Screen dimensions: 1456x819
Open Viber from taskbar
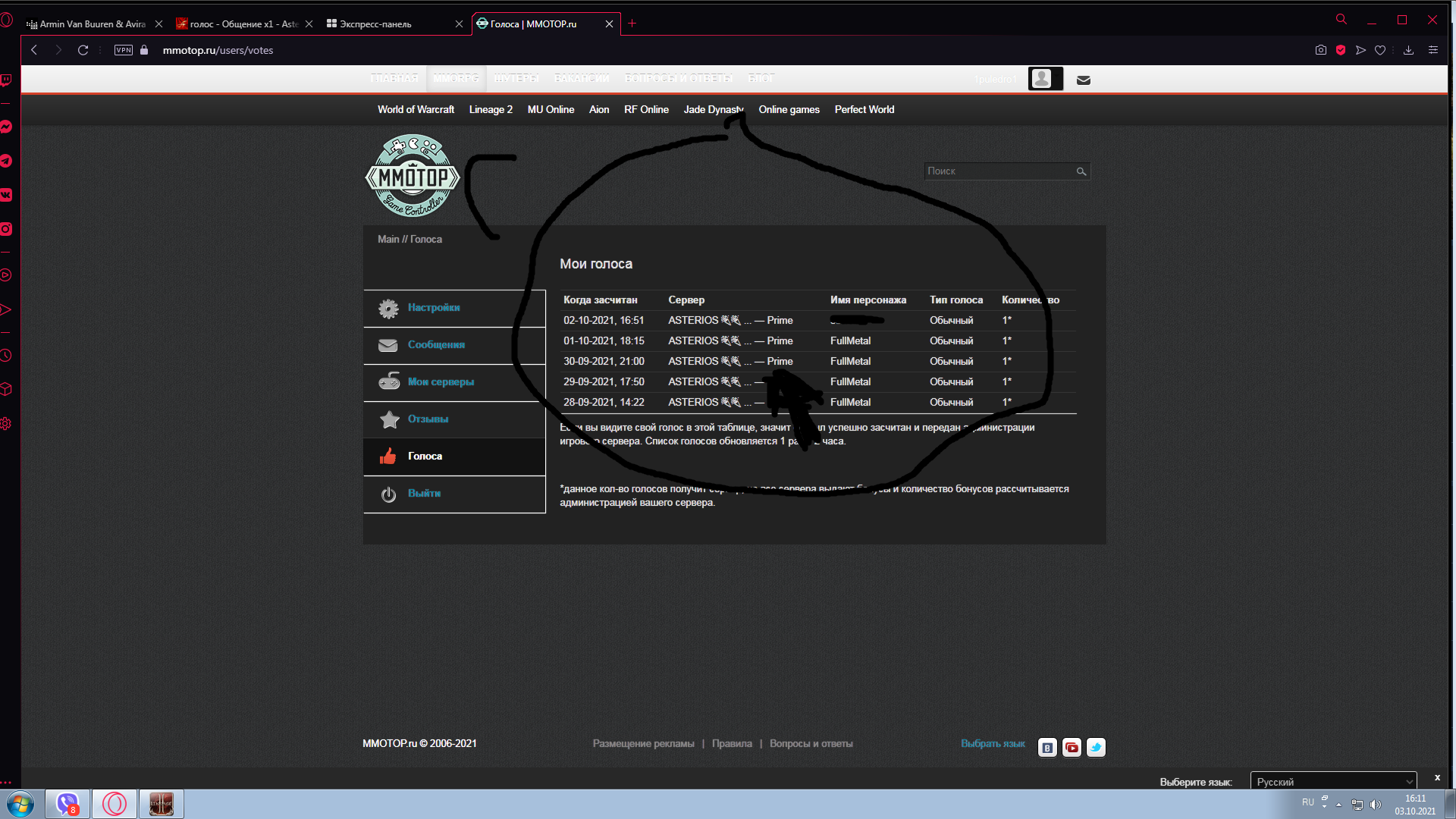[67, 804]
